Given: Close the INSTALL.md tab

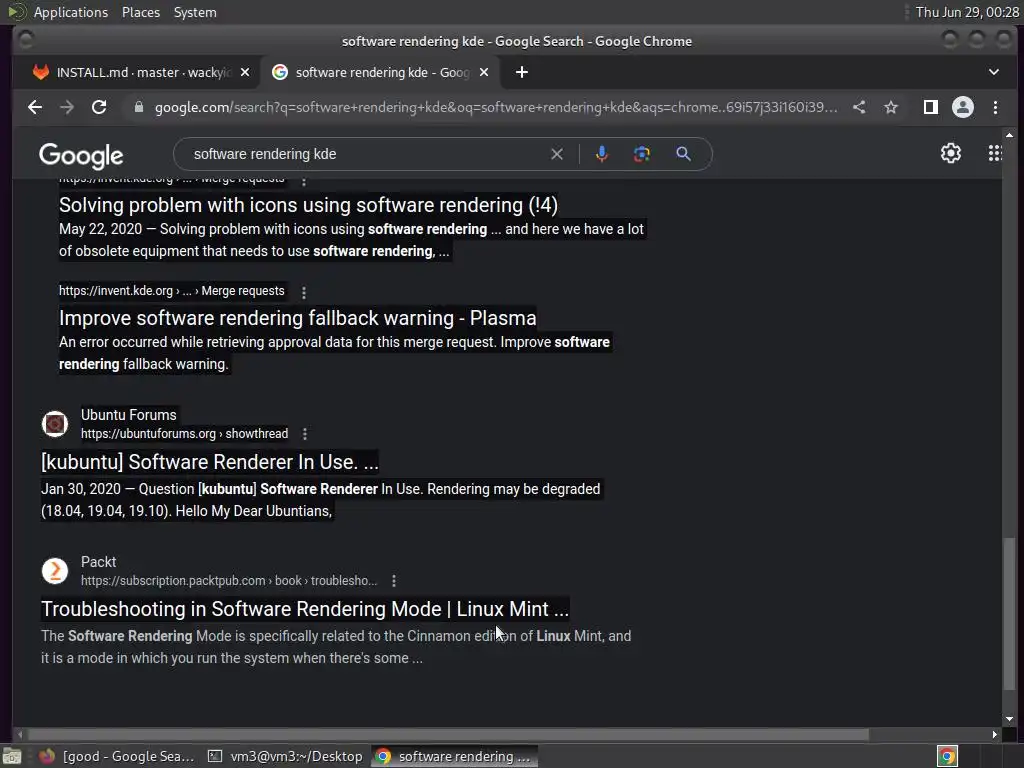Looking at the screenshot, I should click(245, 72).
